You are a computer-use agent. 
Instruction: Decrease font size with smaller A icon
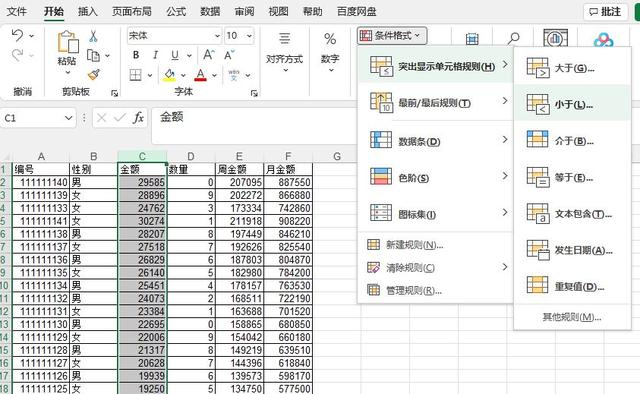(229, 55)
